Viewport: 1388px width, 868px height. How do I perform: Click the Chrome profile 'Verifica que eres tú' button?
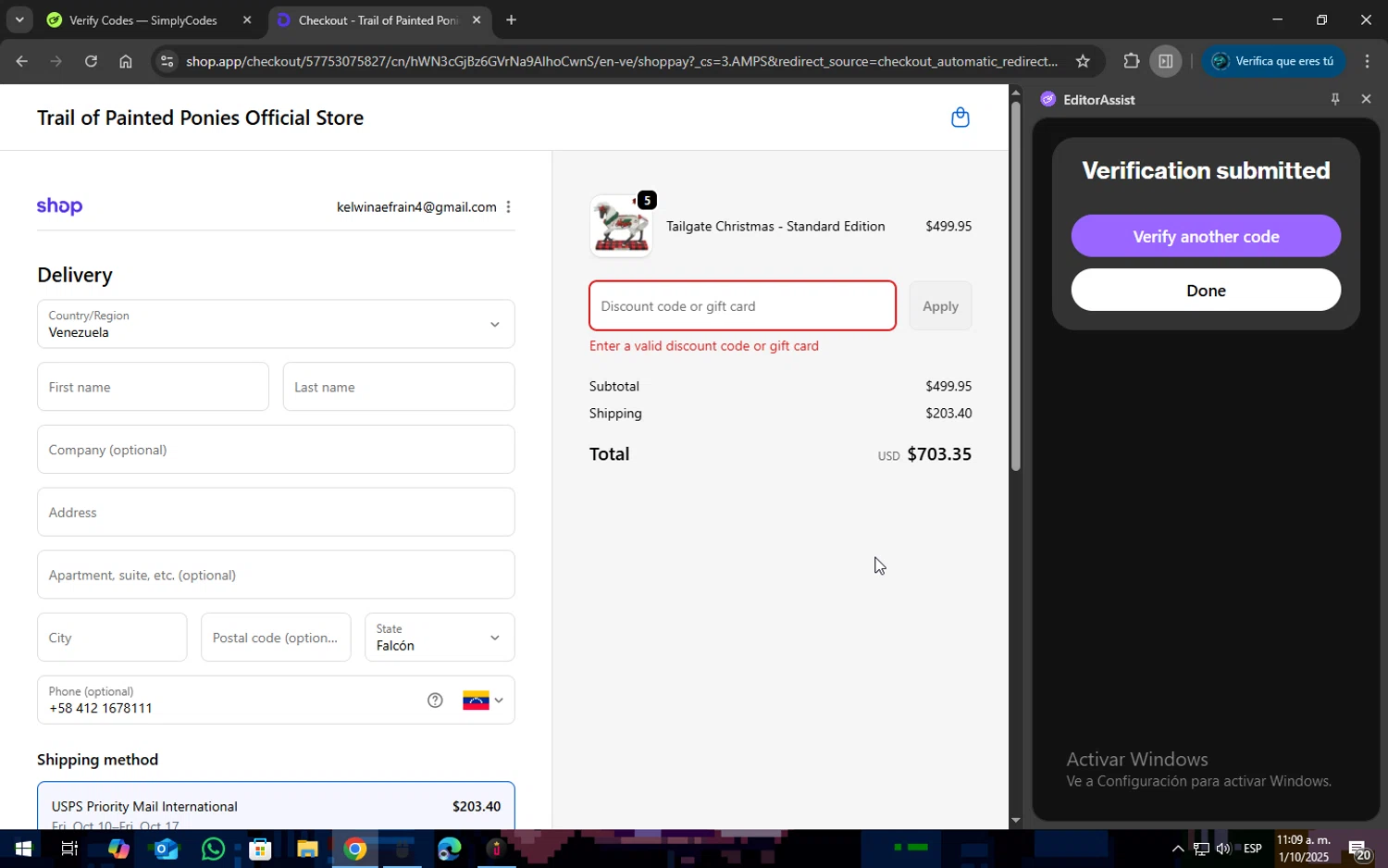1273,61
